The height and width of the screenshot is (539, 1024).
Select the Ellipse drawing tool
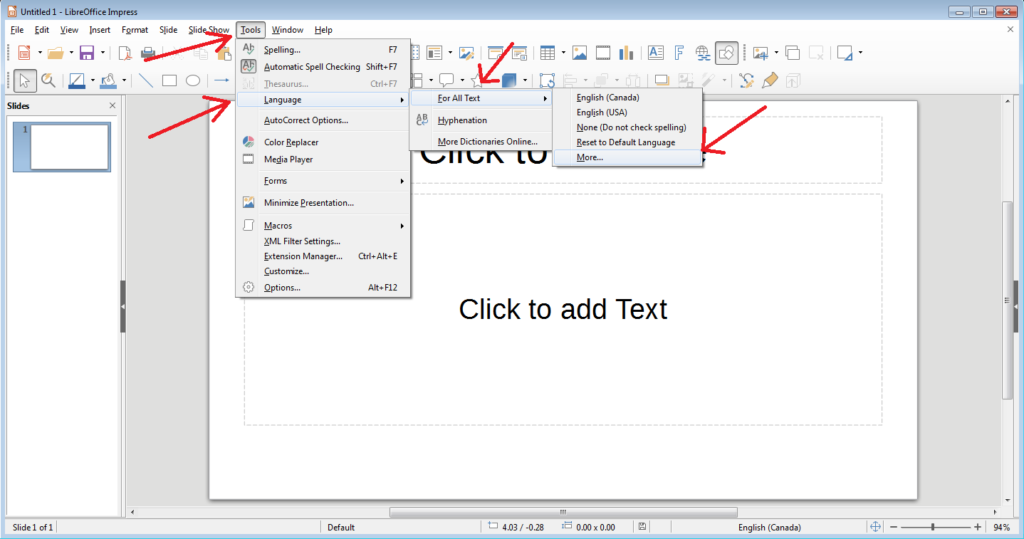[193, 81]
